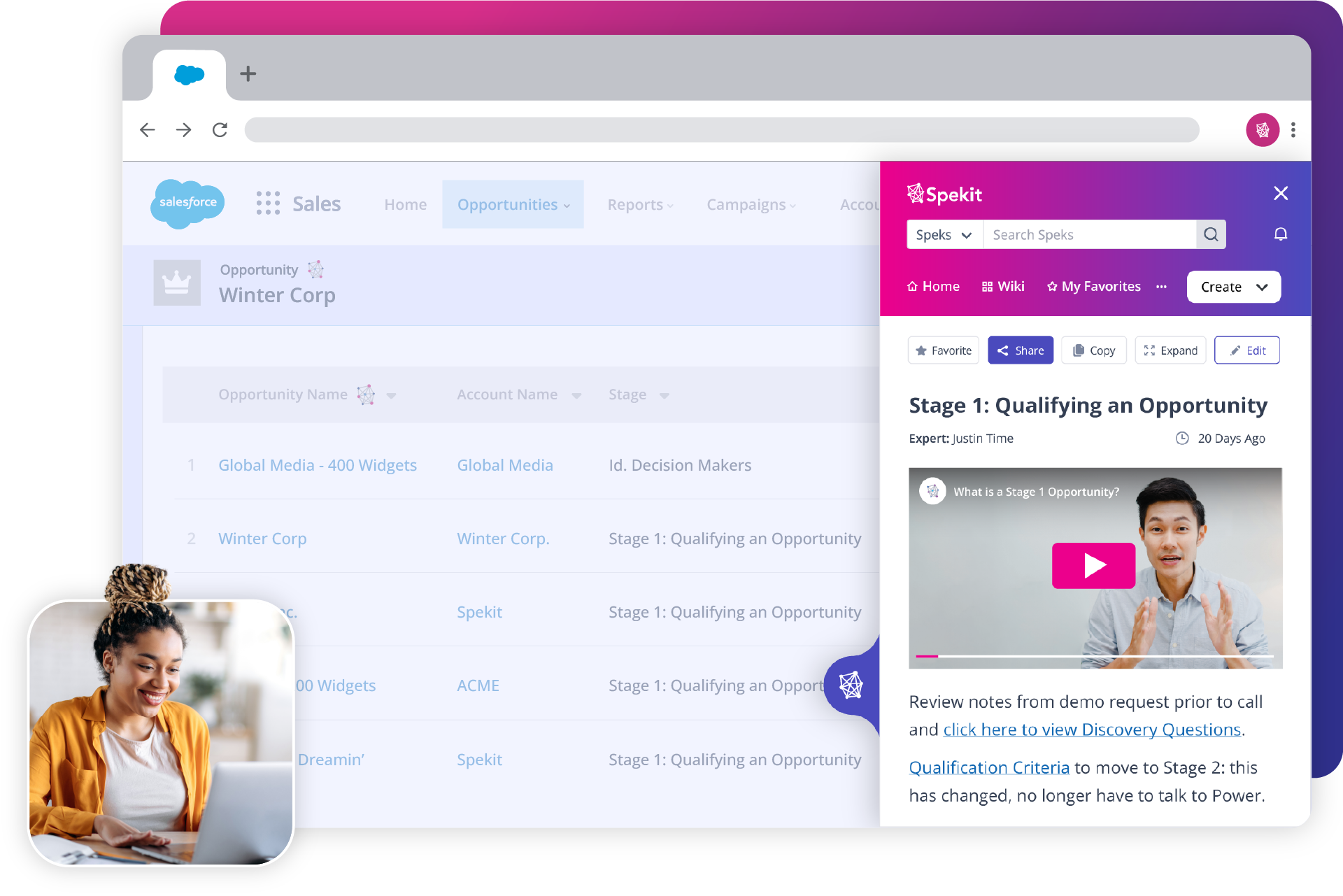Screen dimensions: 1343x896
Task: Close the Spekit panel
Action: pyautogui.click(x=1281, y=193)
